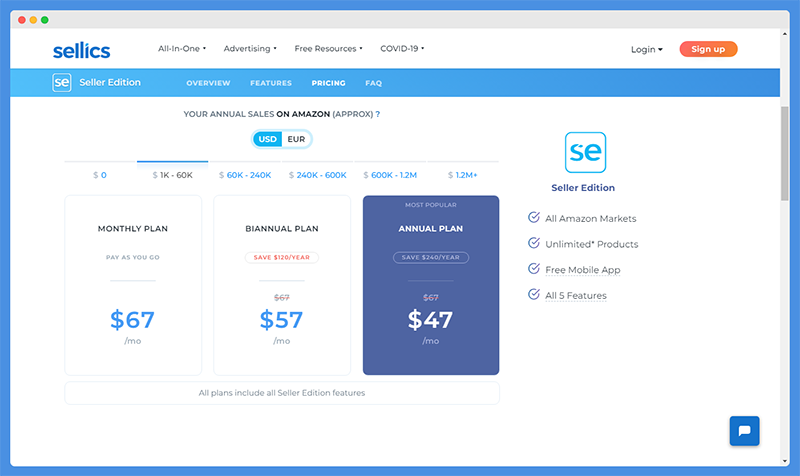Click the Free Mobile App link

pyautogui.click(x=583, y=270)
